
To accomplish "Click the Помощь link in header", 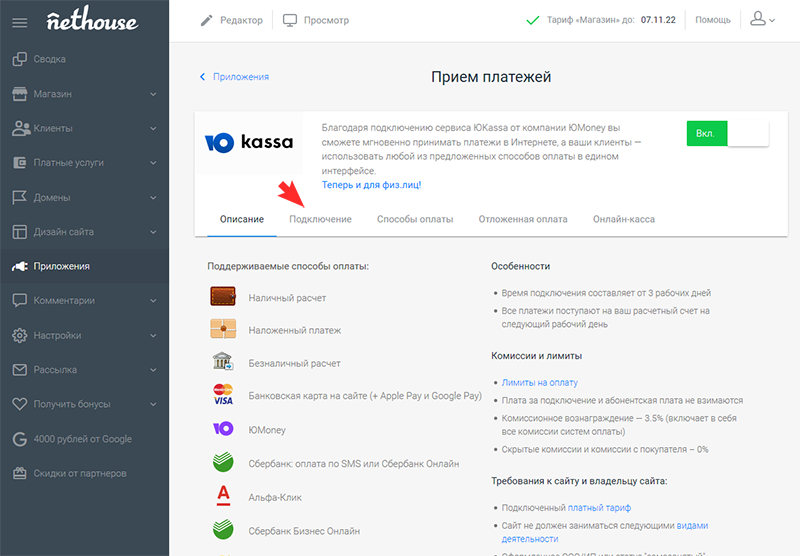I will [x=713, y=20].
